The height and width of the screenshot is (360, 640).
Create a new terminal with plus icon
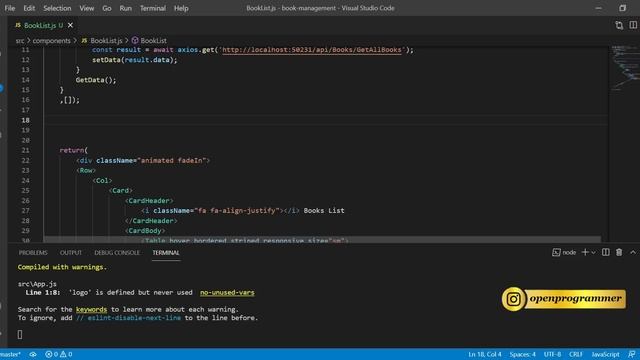[x=585, y=253]
